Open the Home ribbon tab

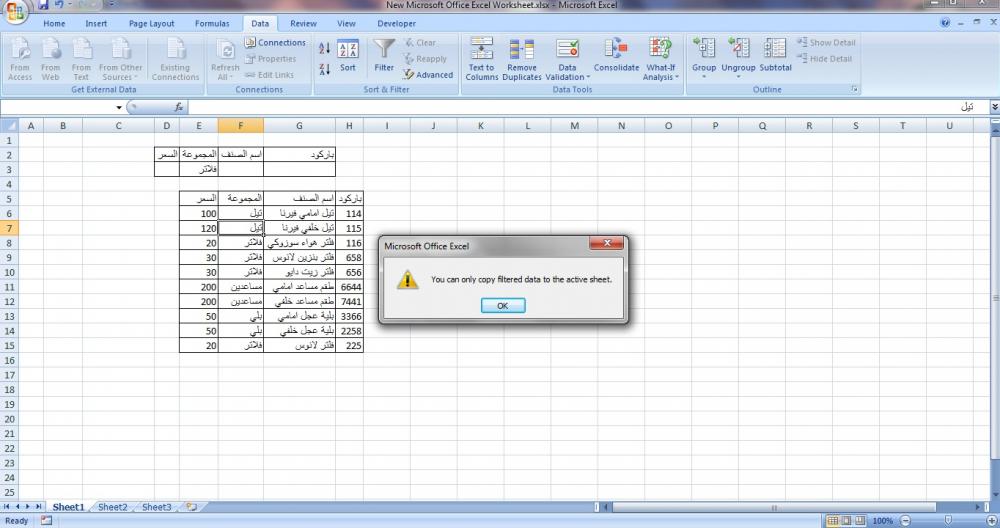pyautogui.click(x=54, y=24)
